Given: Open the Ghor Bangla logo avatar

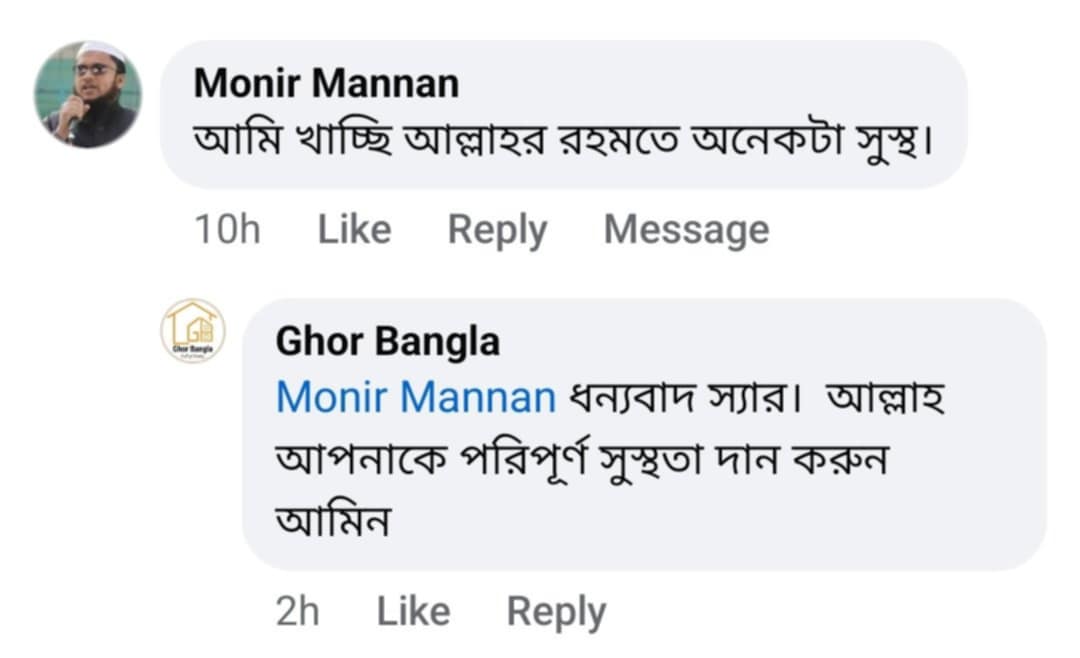Looking at the screenshot, I should tap(193, 331).
